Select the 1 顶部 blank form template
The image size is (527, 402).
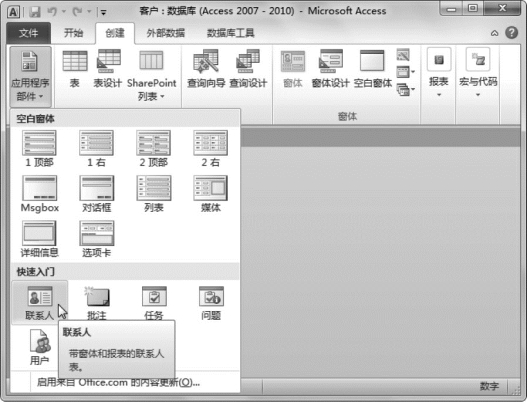pos(39,149)
